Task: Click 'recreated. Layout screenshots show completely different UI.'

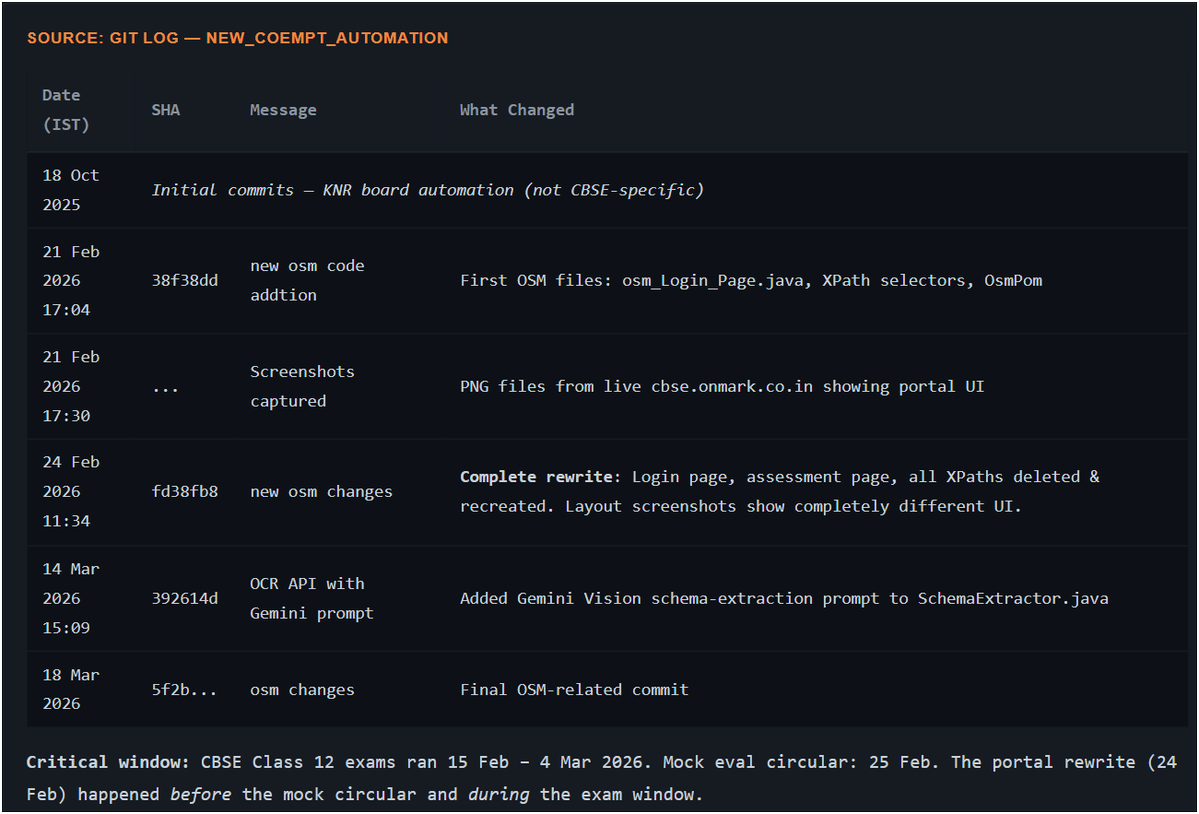Action: pos(740,506)
